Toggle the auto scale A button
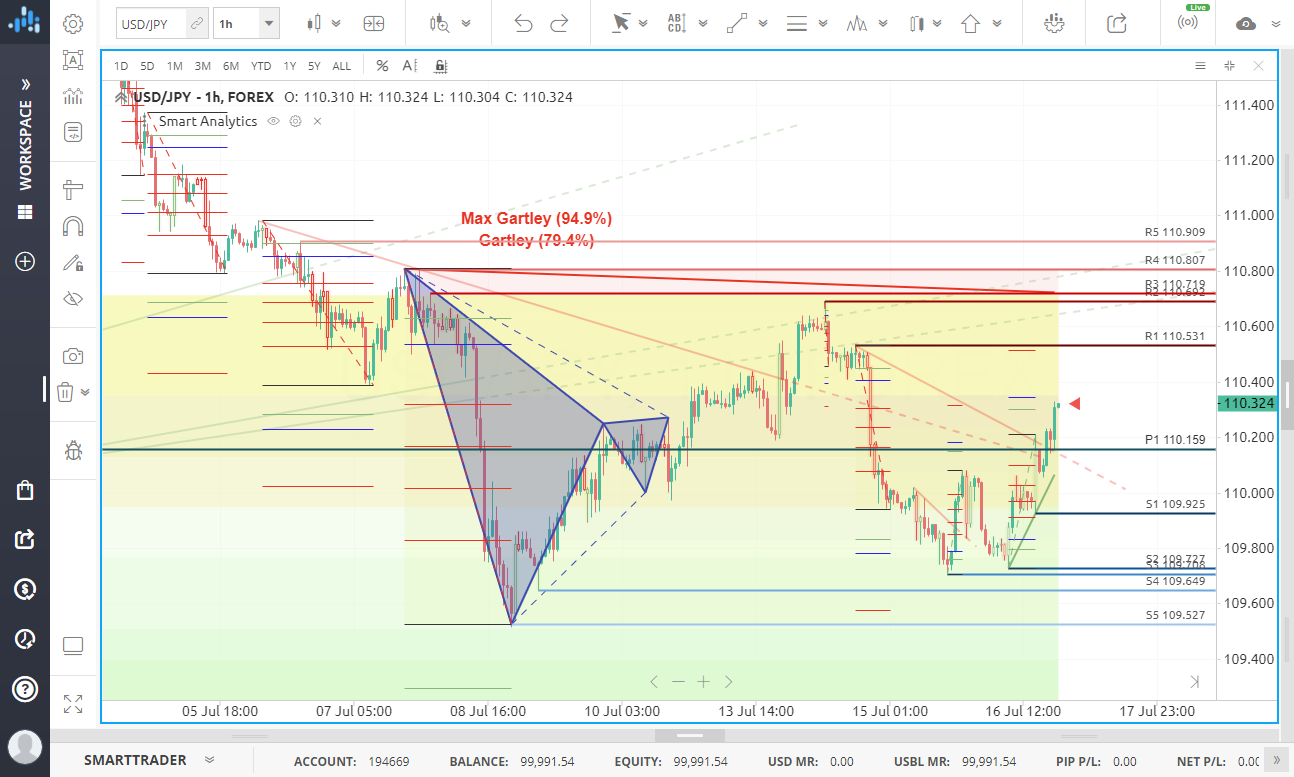This screenshot has width=1294, height=777. [410, 66]
